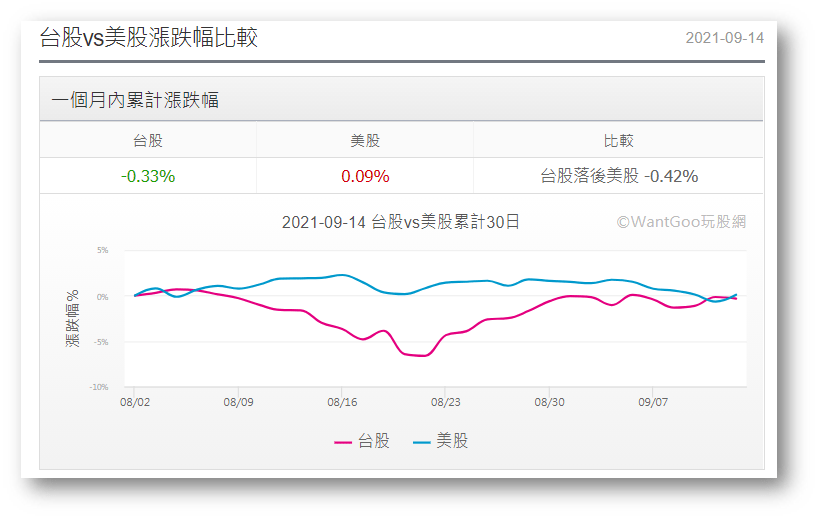Click the 08/16 x-axis date label
Screen dimensions: 819x520
click(x=342, y=402)
